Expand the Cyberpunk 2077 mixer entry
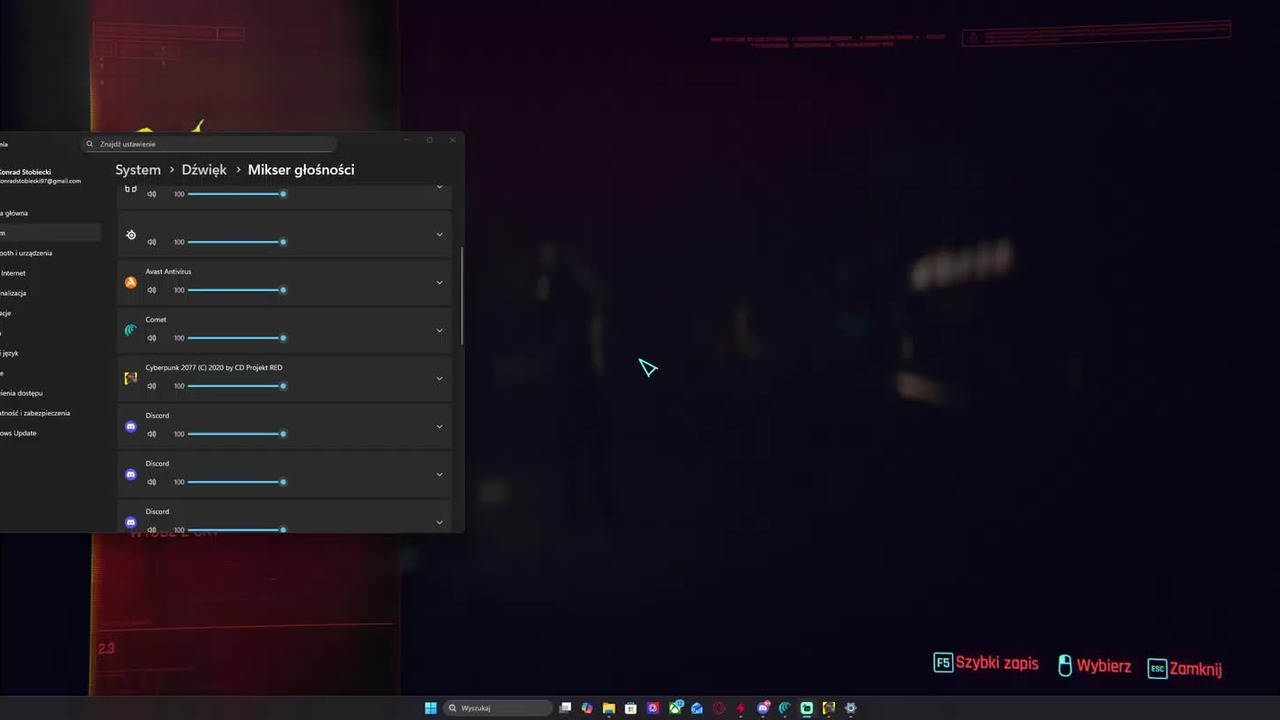This screenshot has height=720, width=1280. pyautogui.click(x=439, y=378)
